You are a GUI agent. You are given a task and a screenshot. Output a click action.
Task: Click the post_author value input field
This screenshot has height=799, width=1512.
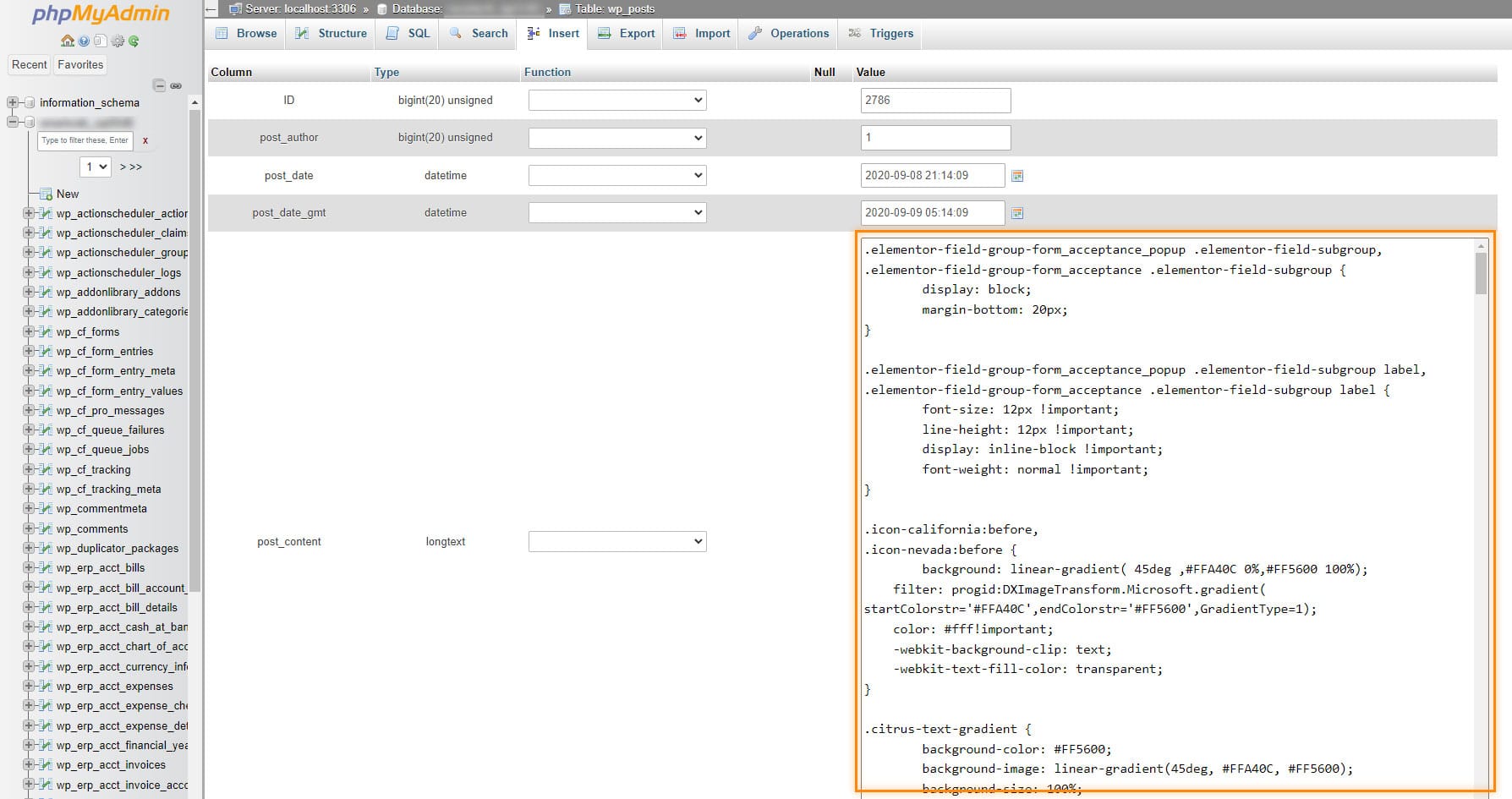click(x=934, y=137)
